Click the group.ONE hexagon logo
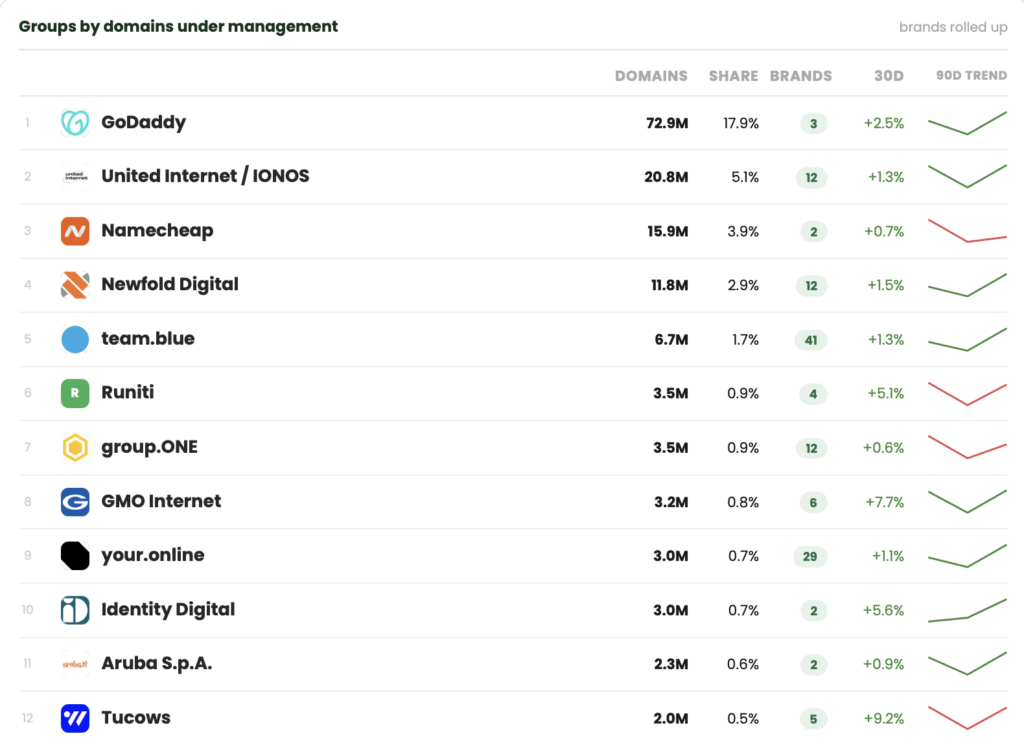The image size is (1024, 745). [x=75, y=448]
